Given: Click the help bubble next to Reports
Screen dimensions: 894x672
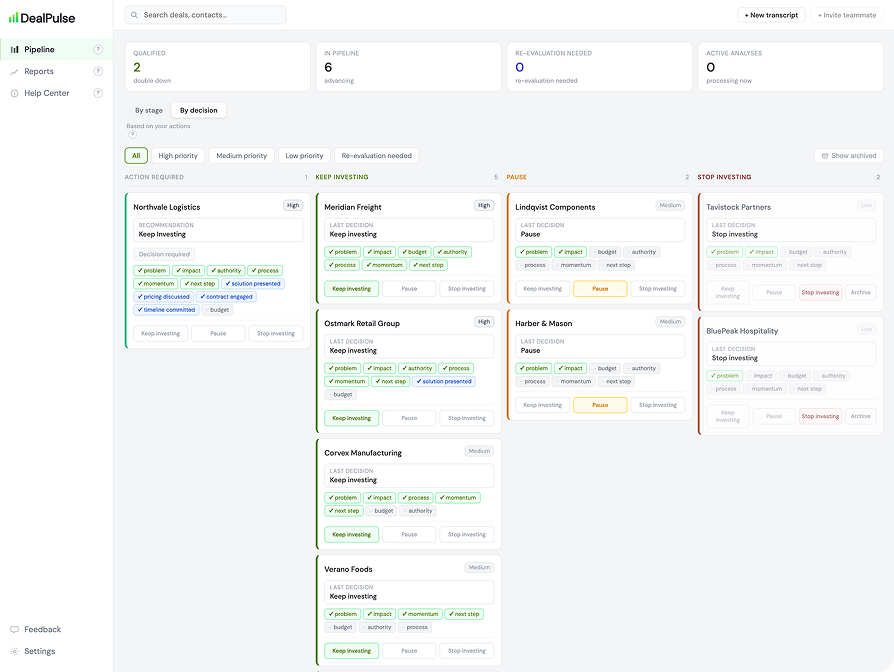Looking at the screenshot, I should 98,71.
